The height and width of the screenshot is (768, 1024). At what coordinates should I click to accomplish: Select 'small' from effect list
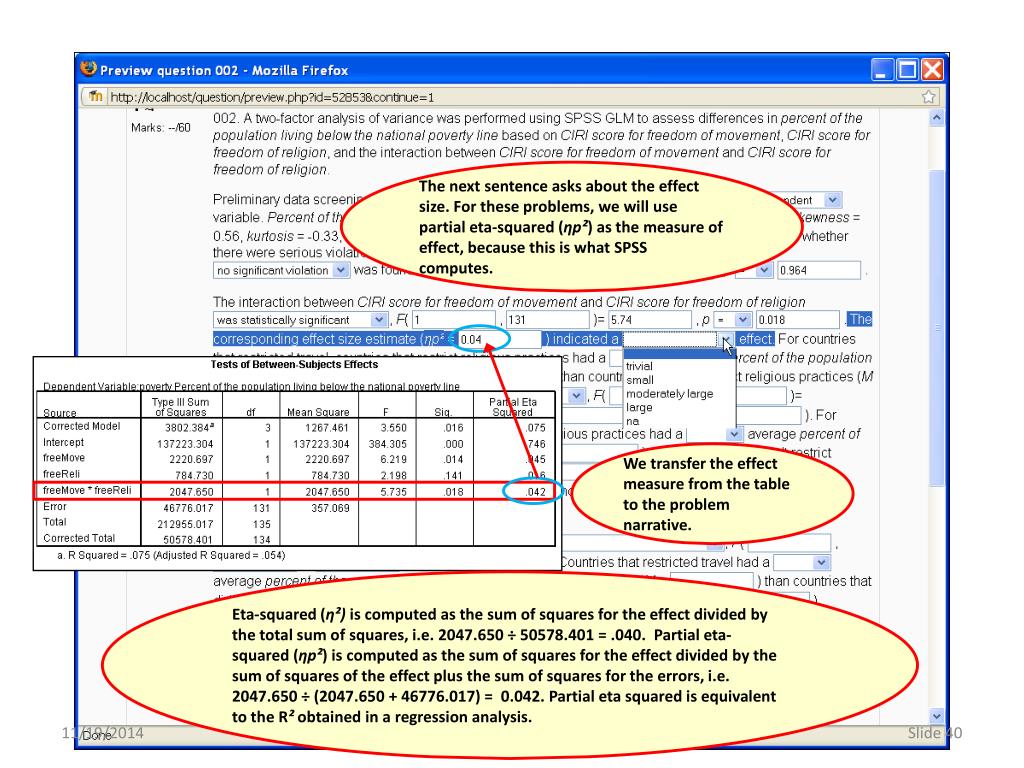coord(640,380)
